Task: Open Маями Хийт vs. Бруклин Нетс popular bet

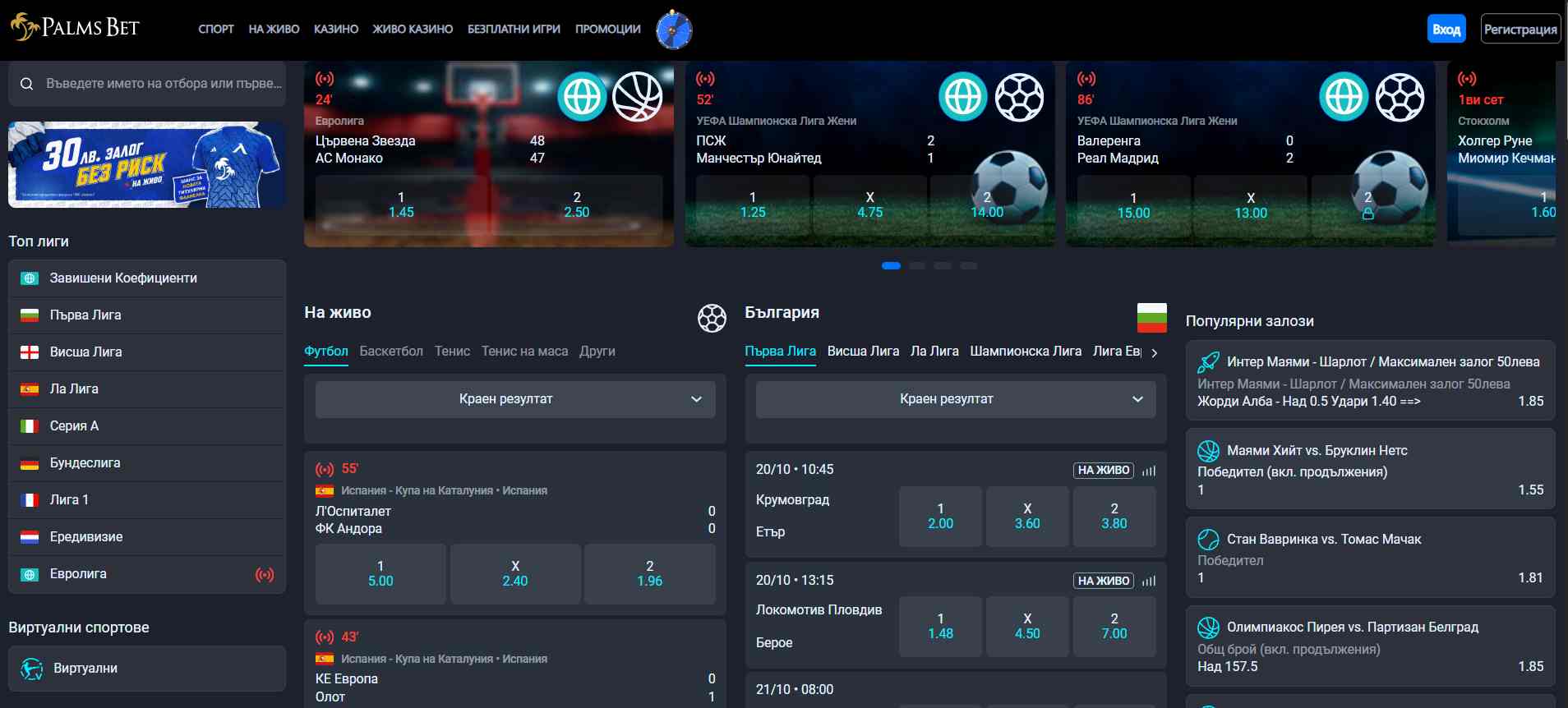Action: coord(1370,469)
